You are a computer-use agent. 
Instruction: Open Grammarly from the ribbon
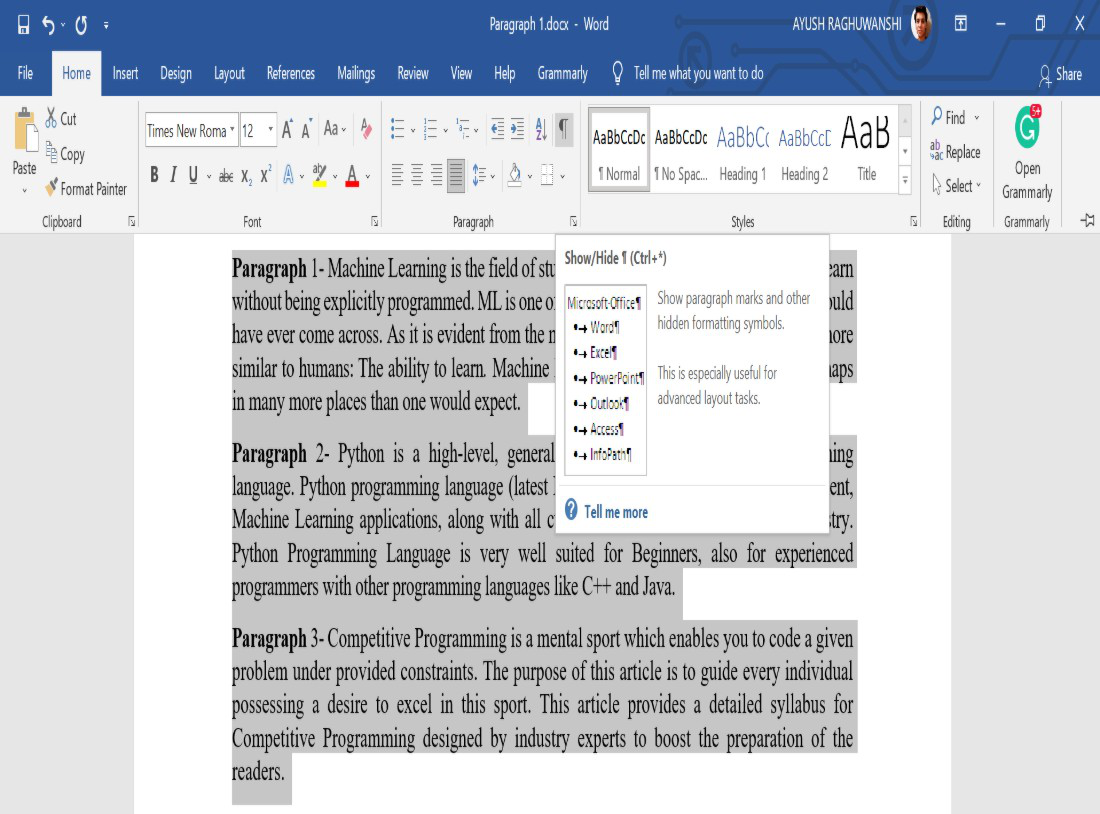click(x=1027, y=153)
